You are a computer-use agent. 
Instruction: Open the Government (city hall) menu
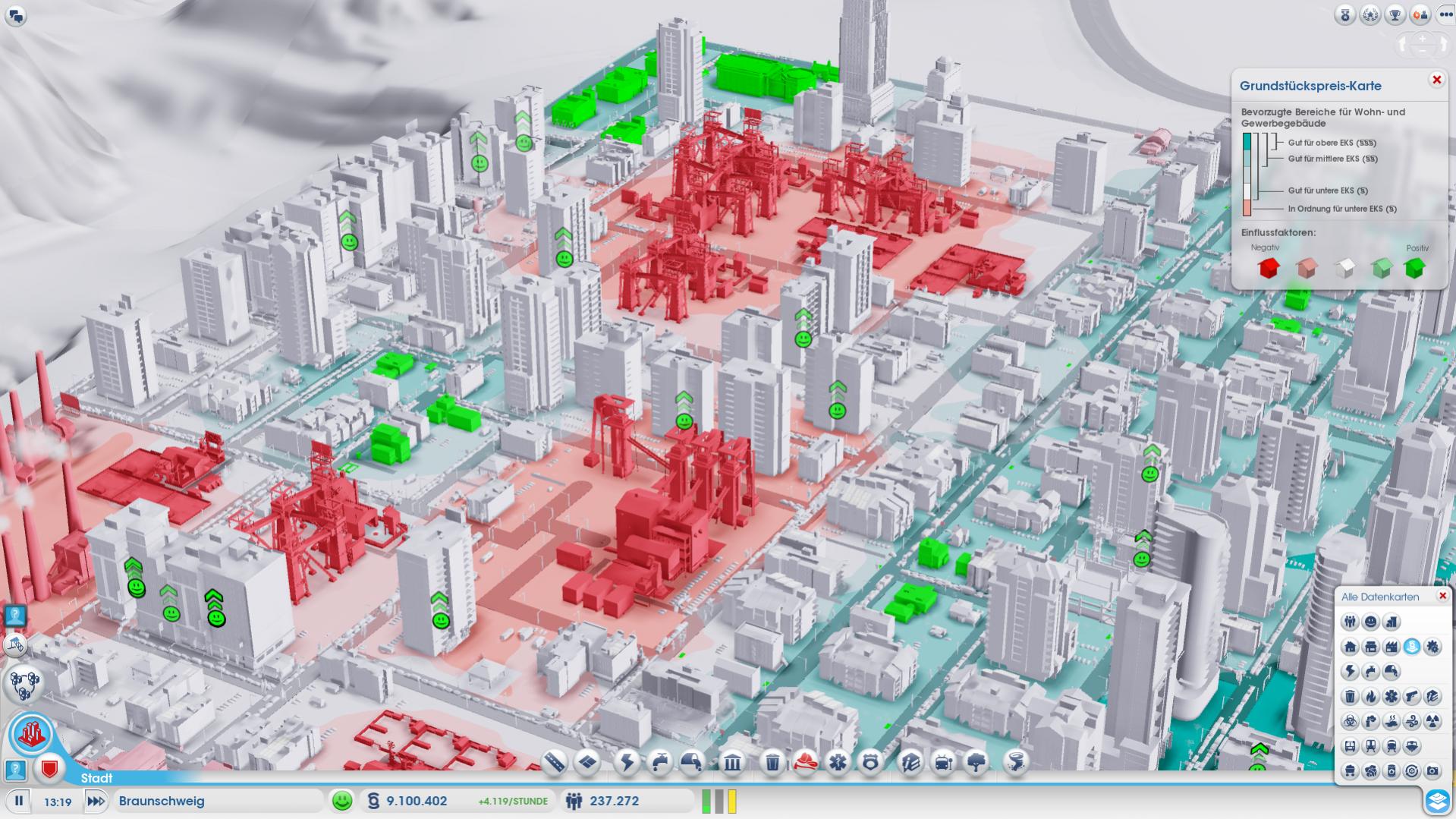(x=732, y=761)
